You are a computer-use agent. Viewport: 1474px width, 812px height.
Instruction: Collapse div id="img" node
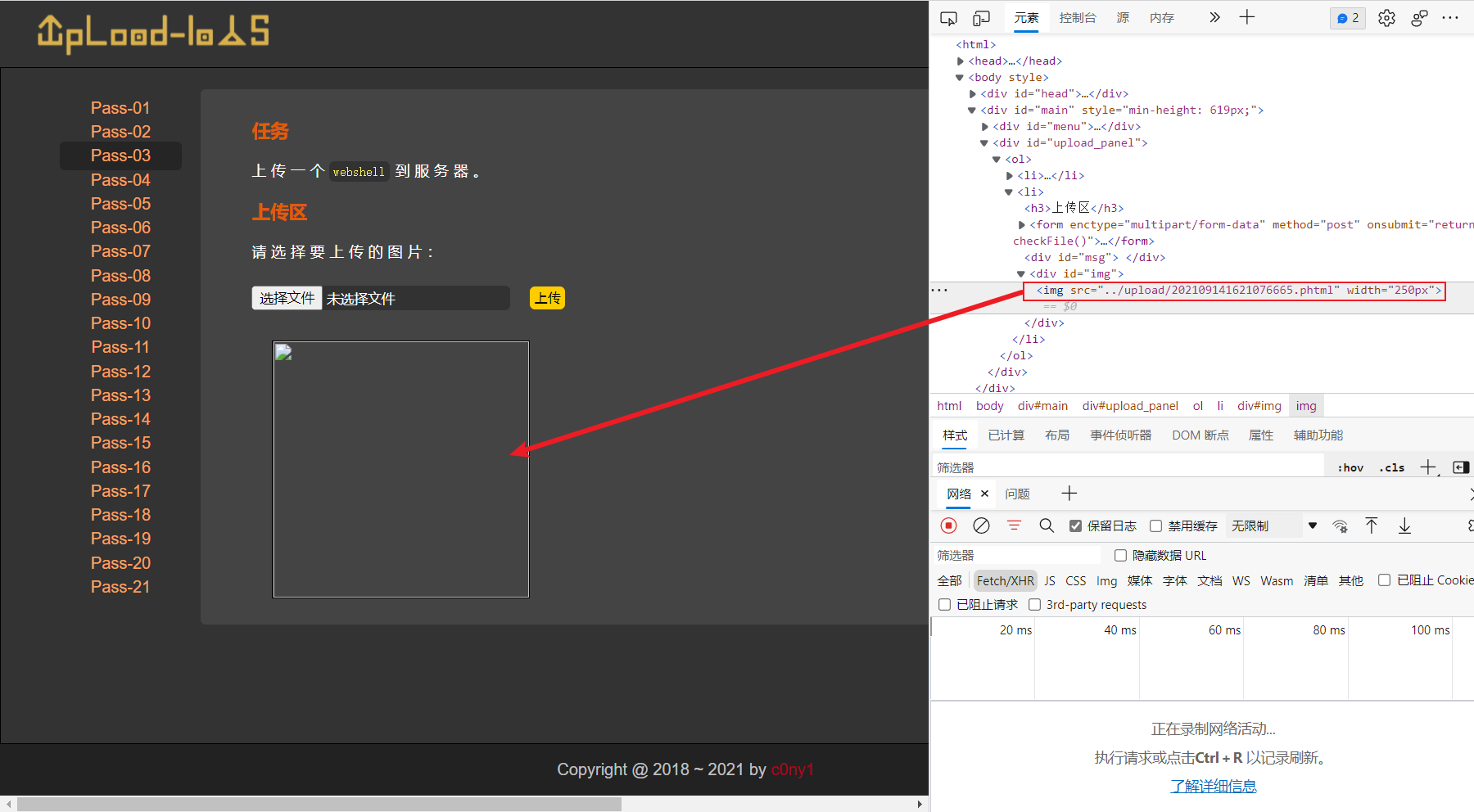(x=1021, y=274)
